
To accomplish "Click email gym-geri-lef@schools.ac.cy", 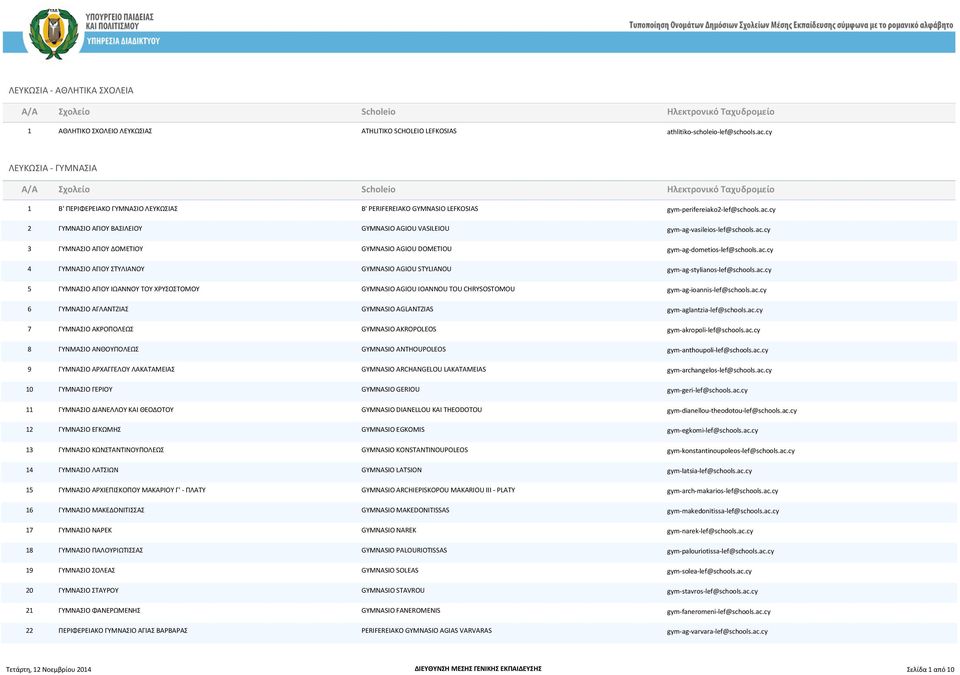I will [707, 390].
